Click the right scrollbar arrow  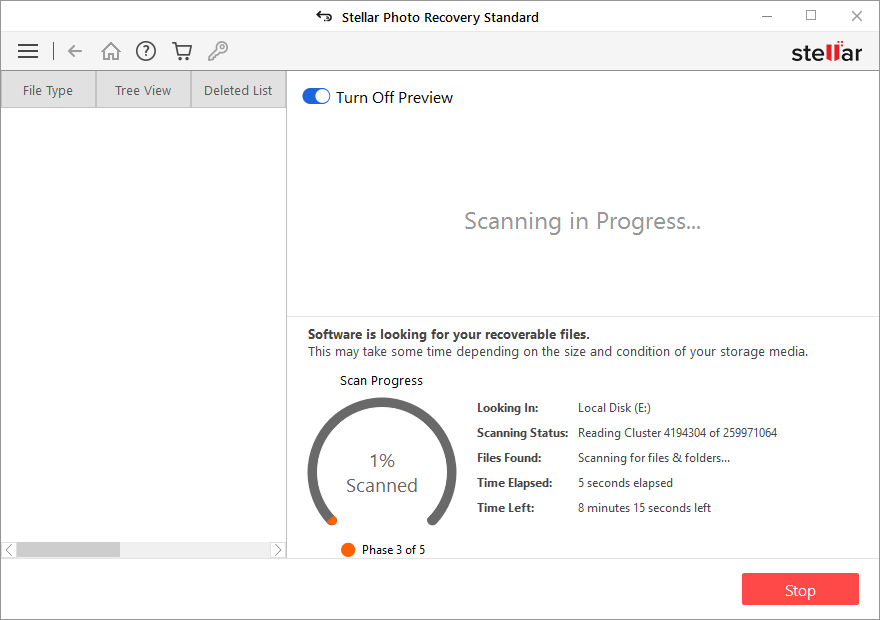coord(278,549)
